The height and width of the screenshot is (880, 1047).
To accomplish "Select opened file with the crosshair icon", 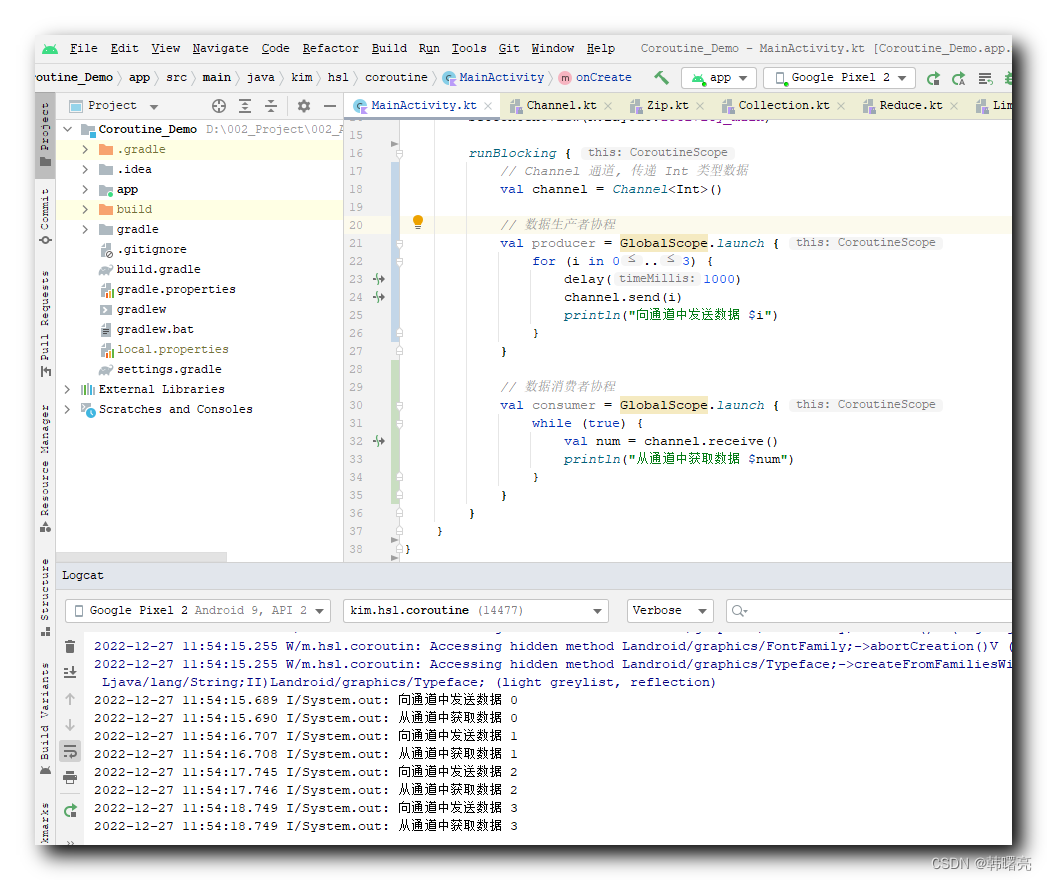I will tap(218, 105).
